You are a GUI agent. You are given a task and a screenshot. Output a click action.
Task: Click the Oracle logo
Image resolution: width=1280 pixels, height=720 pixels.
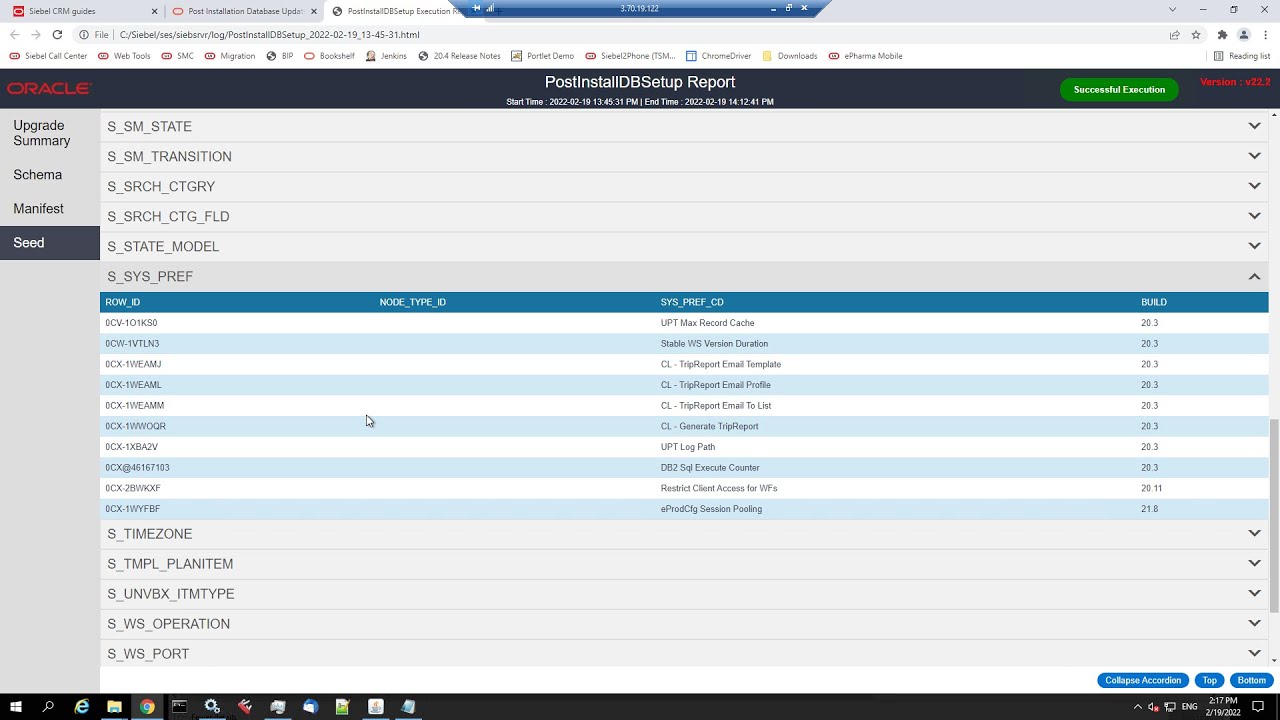point(49,89)
